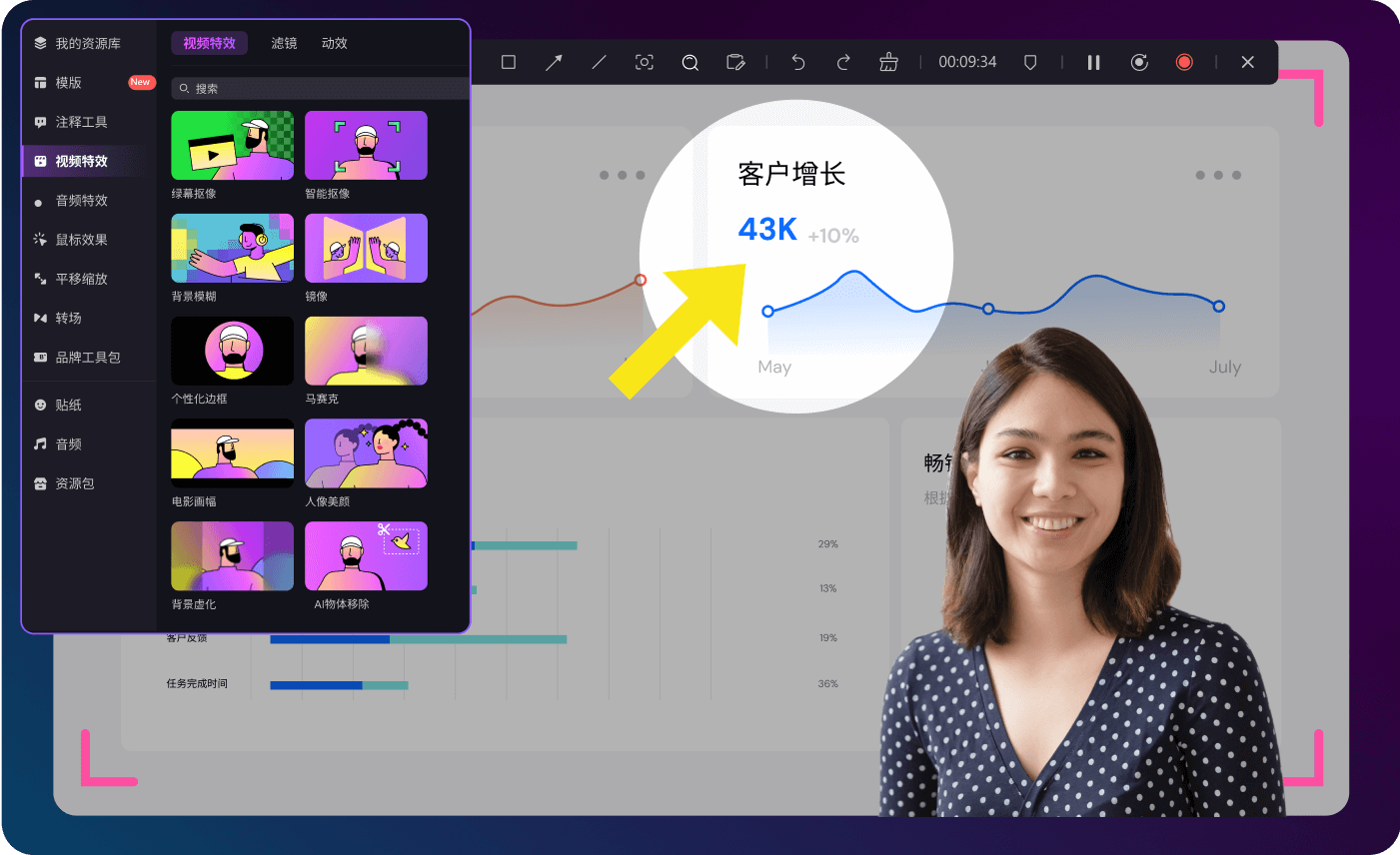Screen dimensions: 1400x855
Task: Activate the spotlight focus tool
Action: [645, 62]
